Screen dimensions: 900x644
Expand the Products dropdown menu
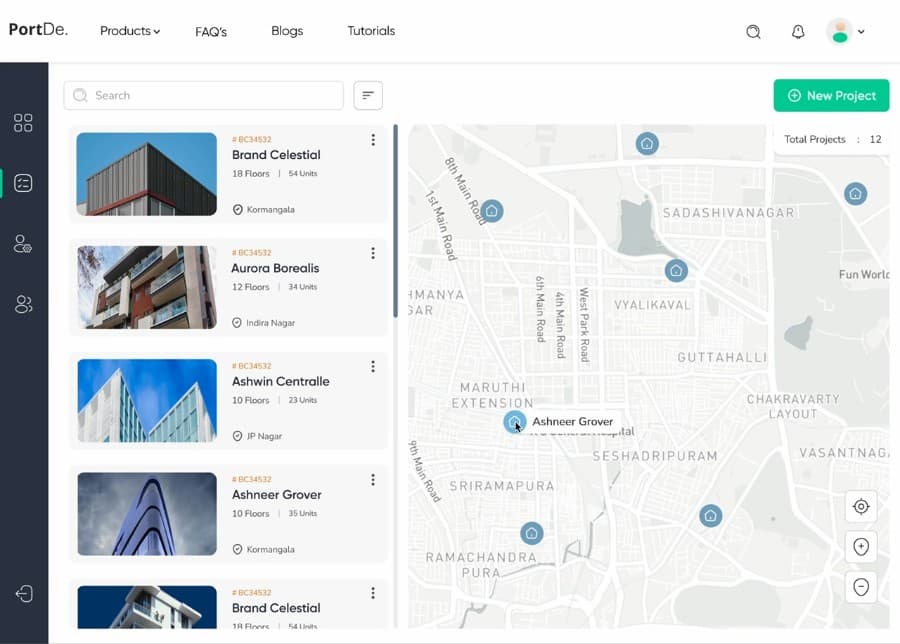click(x=130, y=31)
